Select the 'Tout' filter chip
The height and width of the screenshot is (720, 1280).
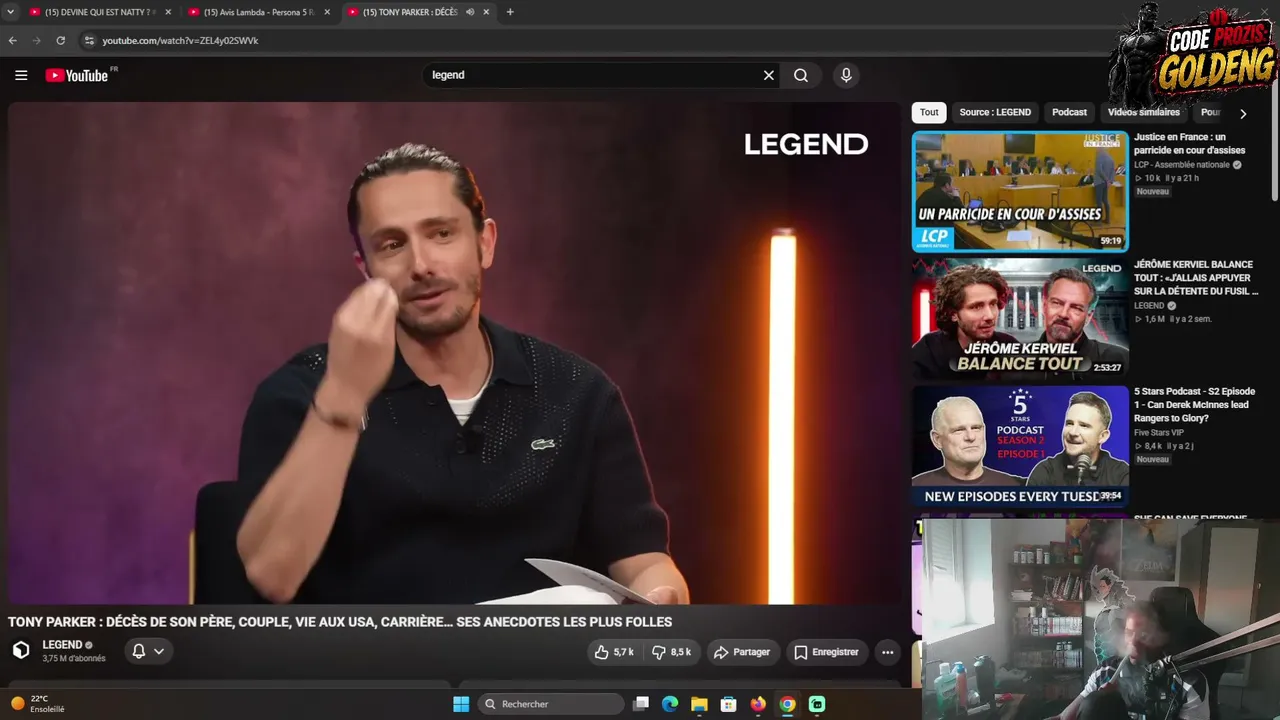pos(929,112)
